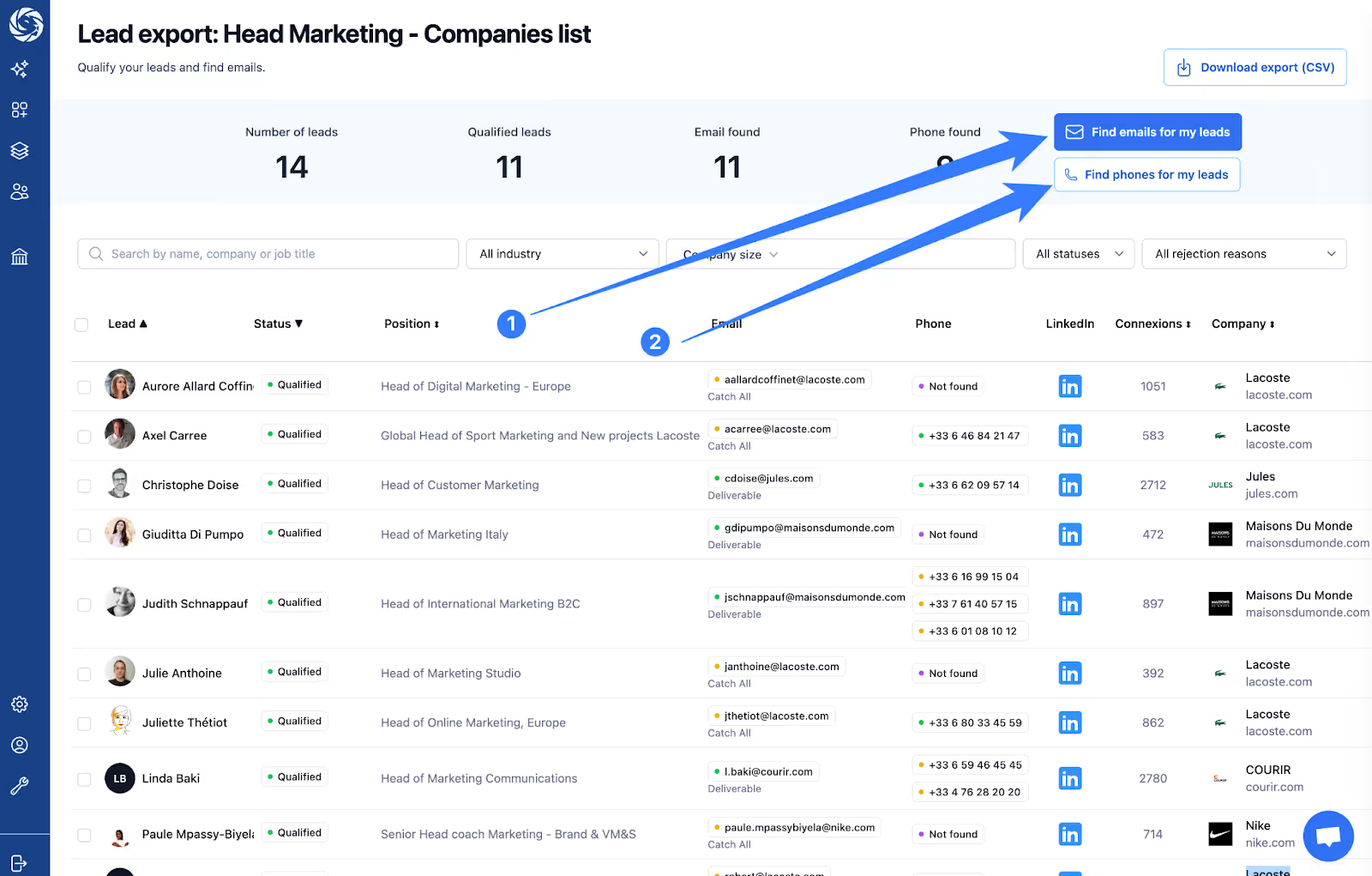Screen dimensions: 1372x876
Task: Click "Head of Marketing Italy" position
Action: click(444, 535)
